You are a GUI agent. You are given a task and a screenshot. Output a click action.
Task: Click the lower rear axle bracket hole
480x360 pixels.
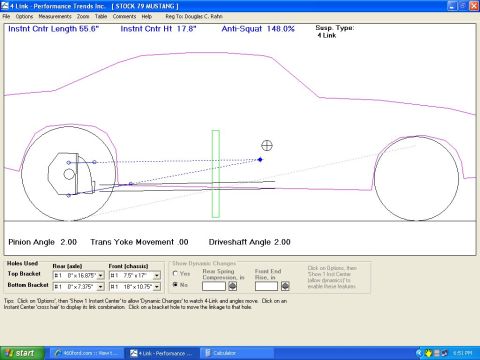69,195
